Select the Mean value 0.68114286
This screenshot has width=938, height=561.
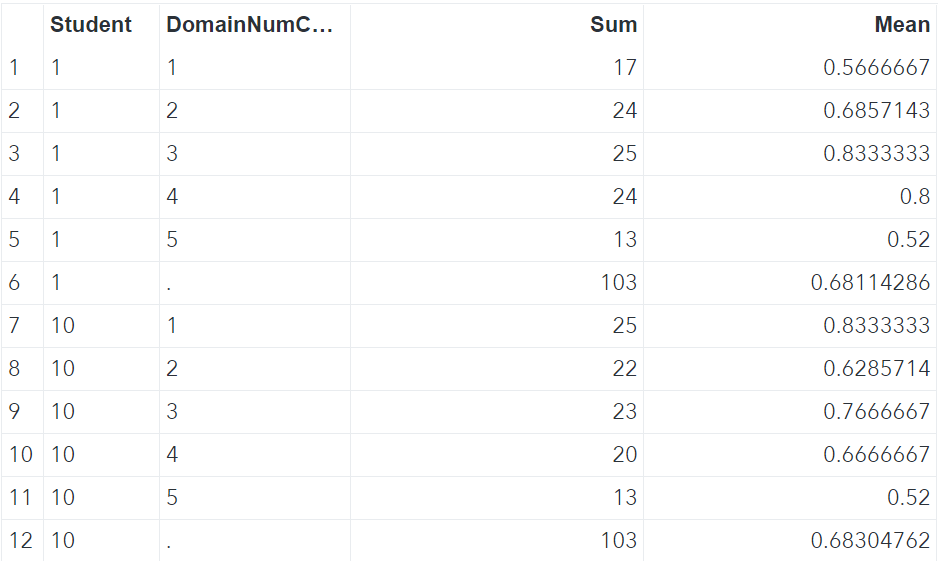(x=870, y=283)
